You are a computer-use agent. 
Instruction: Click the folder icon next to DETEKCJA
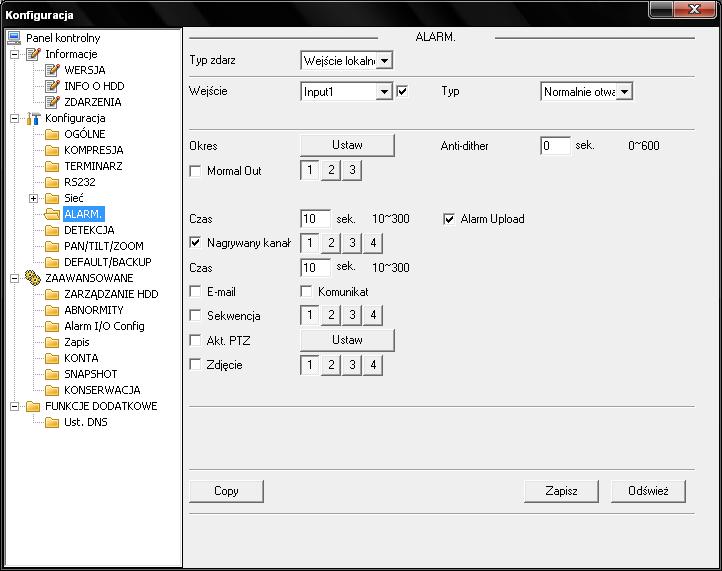pos(53,230)
